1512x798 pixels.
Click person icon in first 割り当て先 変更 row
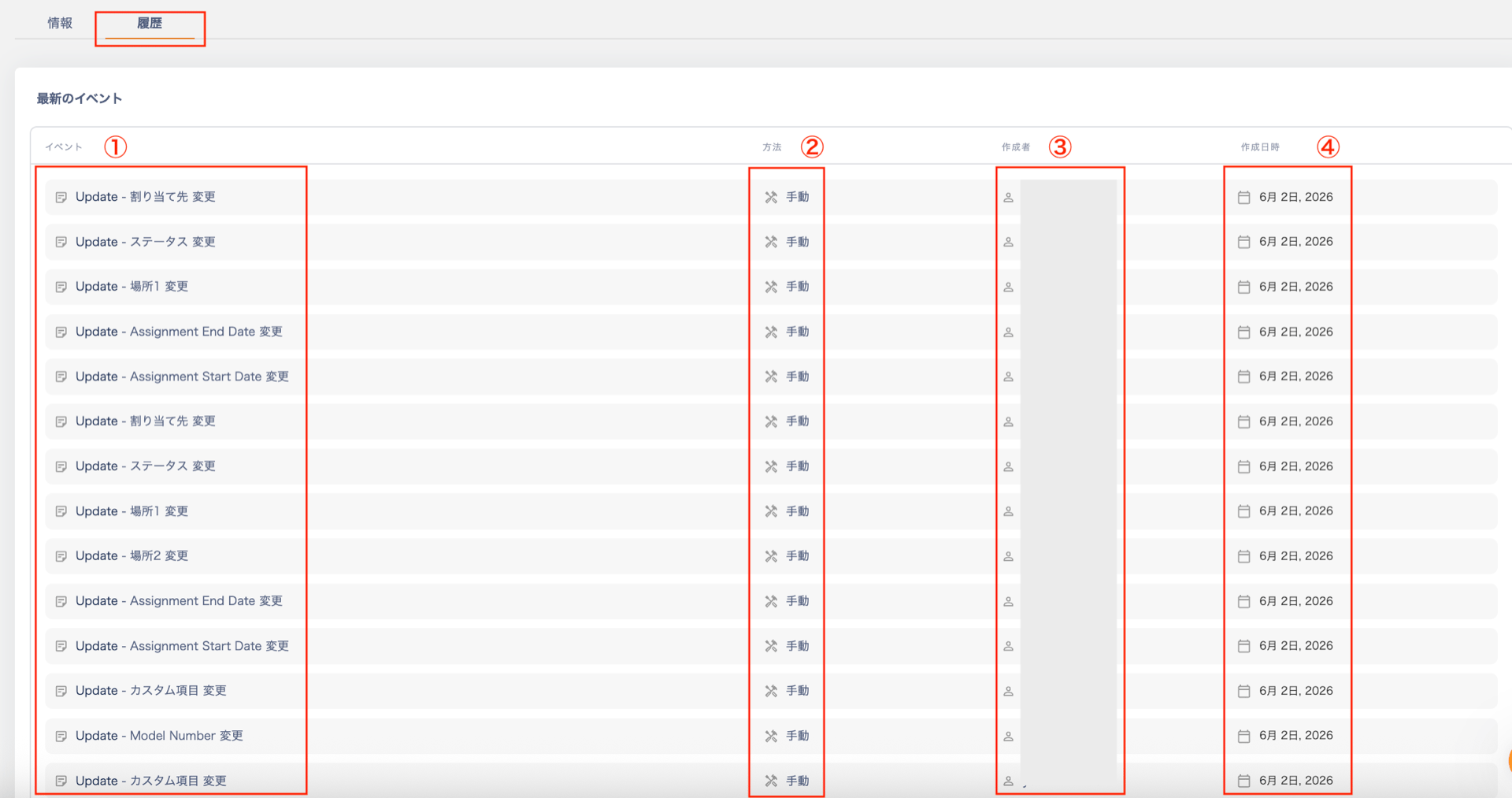(x=1008, y=197)
